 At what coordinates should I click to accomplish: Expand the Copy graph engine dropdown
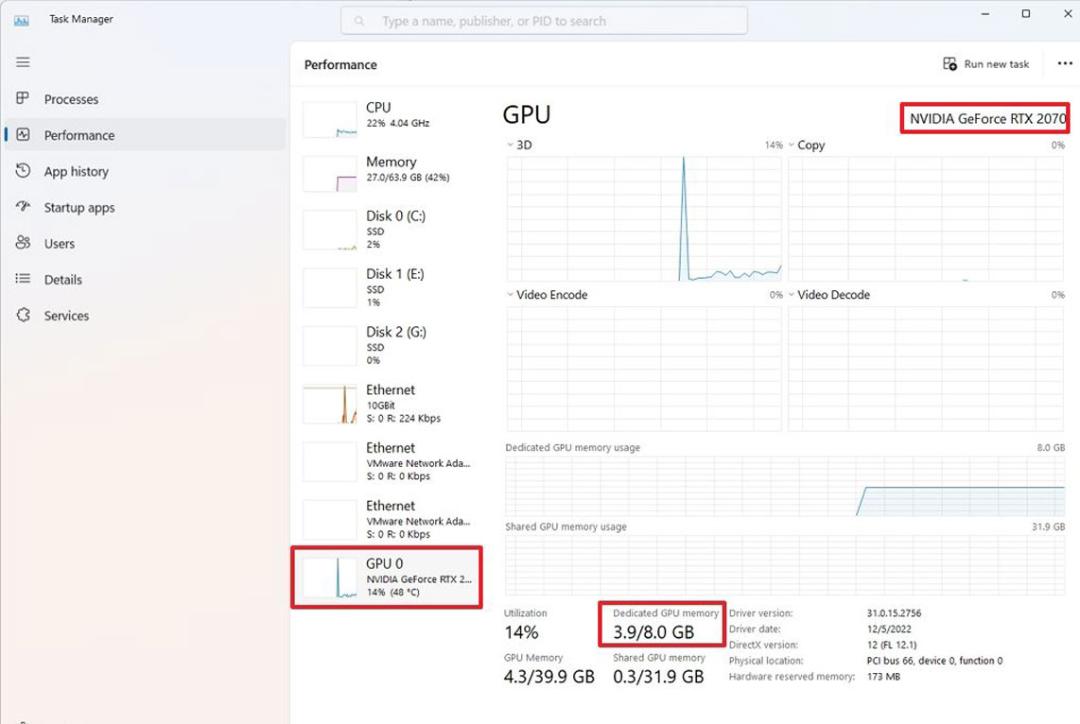[x=791, y=145]
